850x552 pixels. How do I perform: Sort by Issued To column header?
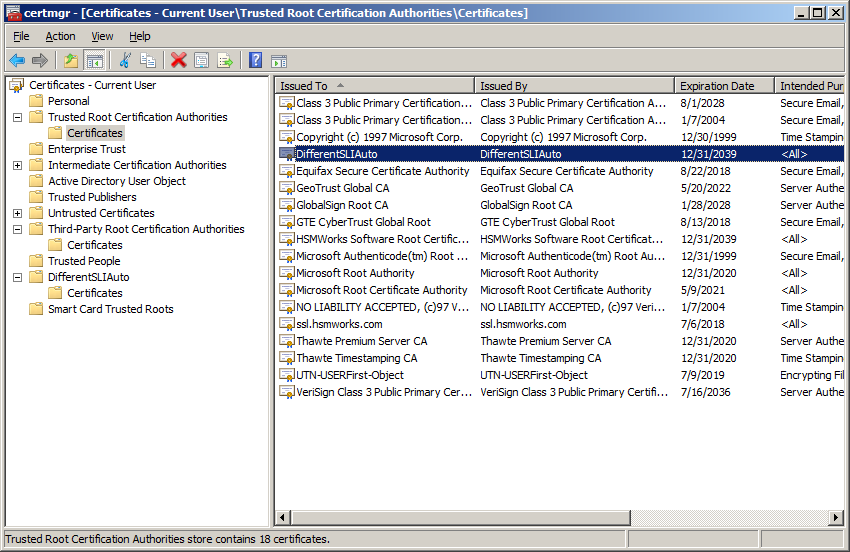pos(375,86)
